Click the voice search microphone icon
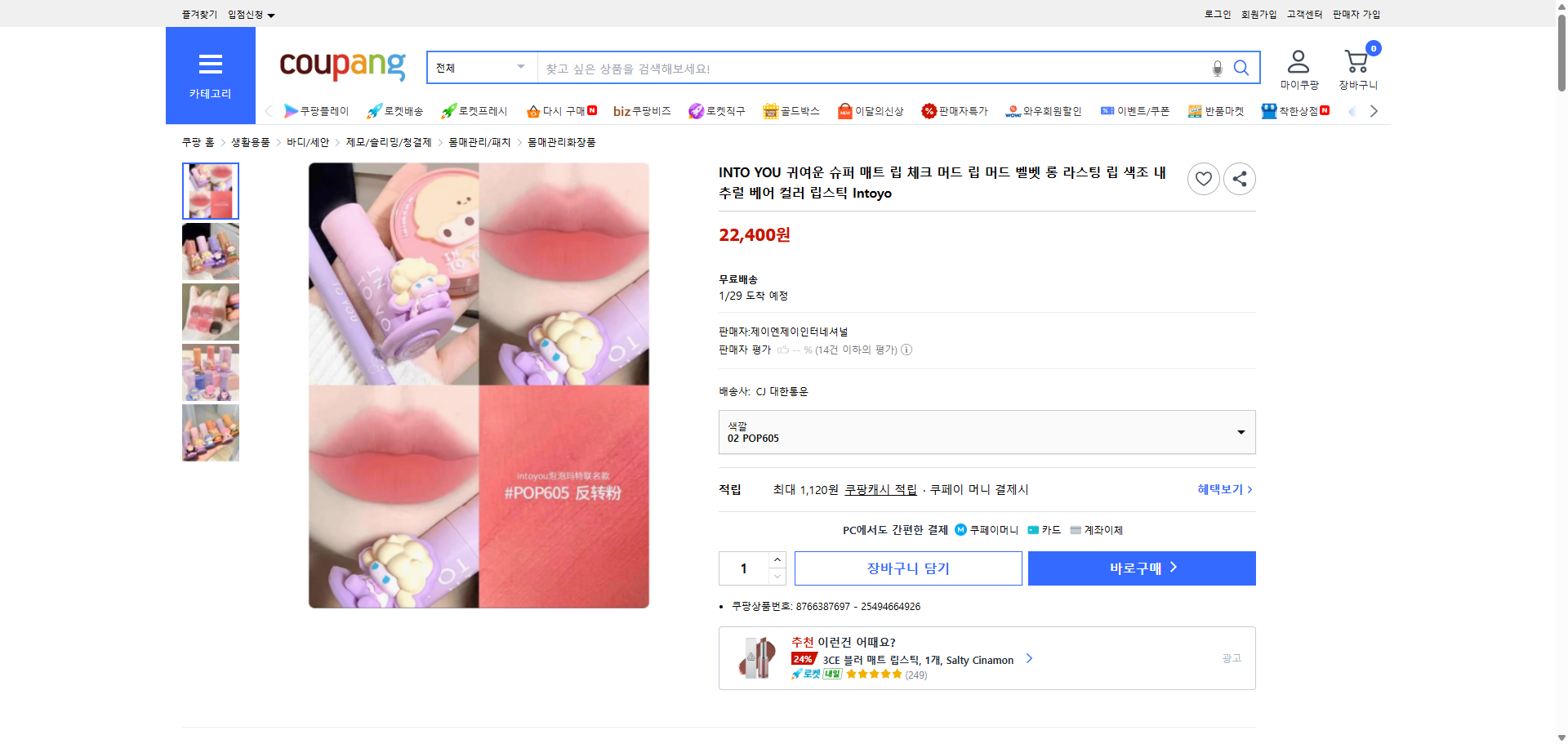 pyautogui.click(x=1217, y=69)
